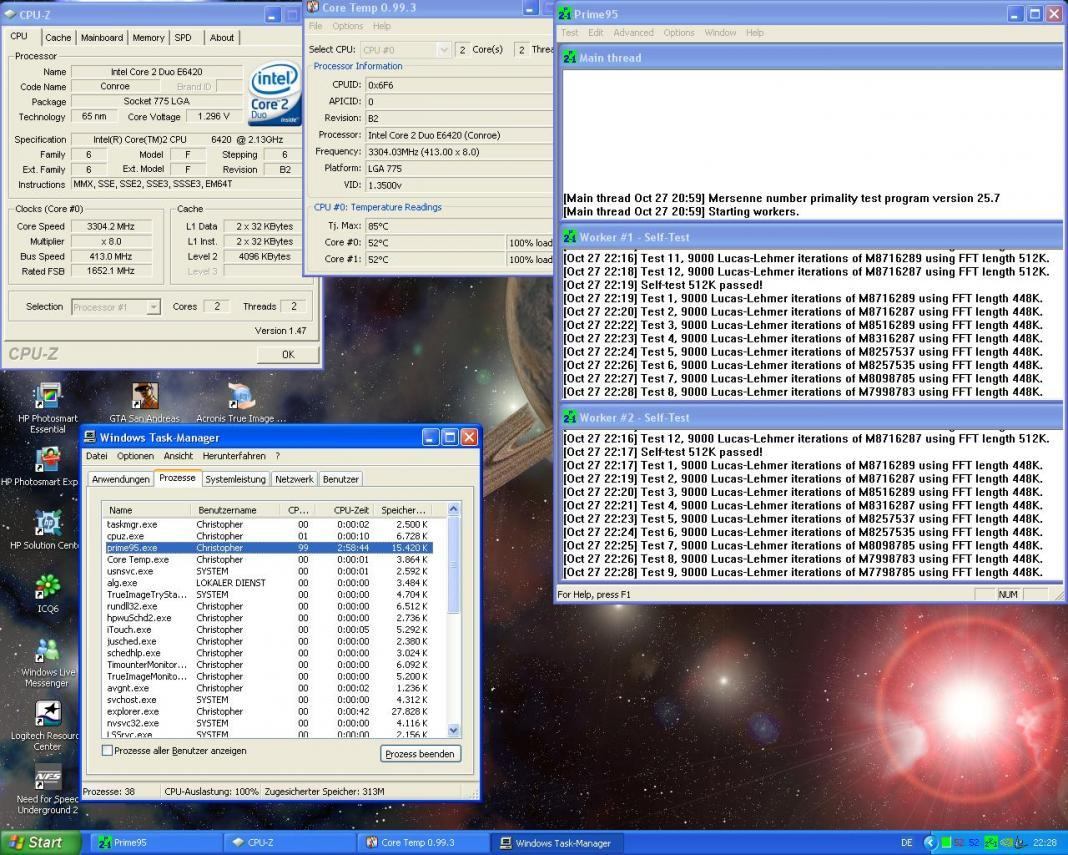The height and width of the screenshot is (855, 1068).
Task: Switch to Core Temp 0.99.3 taskbar button
Action: 423,843
